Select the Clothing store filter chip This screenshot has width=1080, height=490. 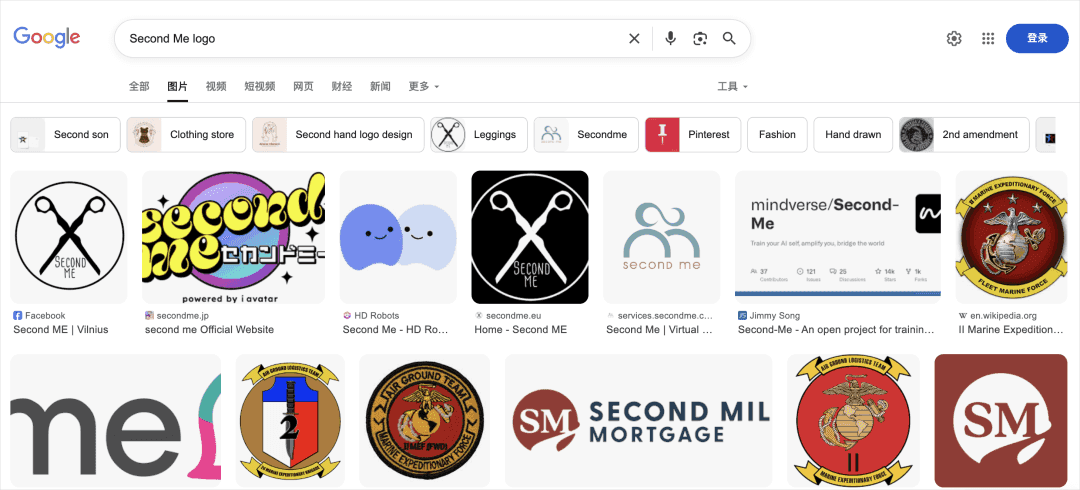coord(186,135)
